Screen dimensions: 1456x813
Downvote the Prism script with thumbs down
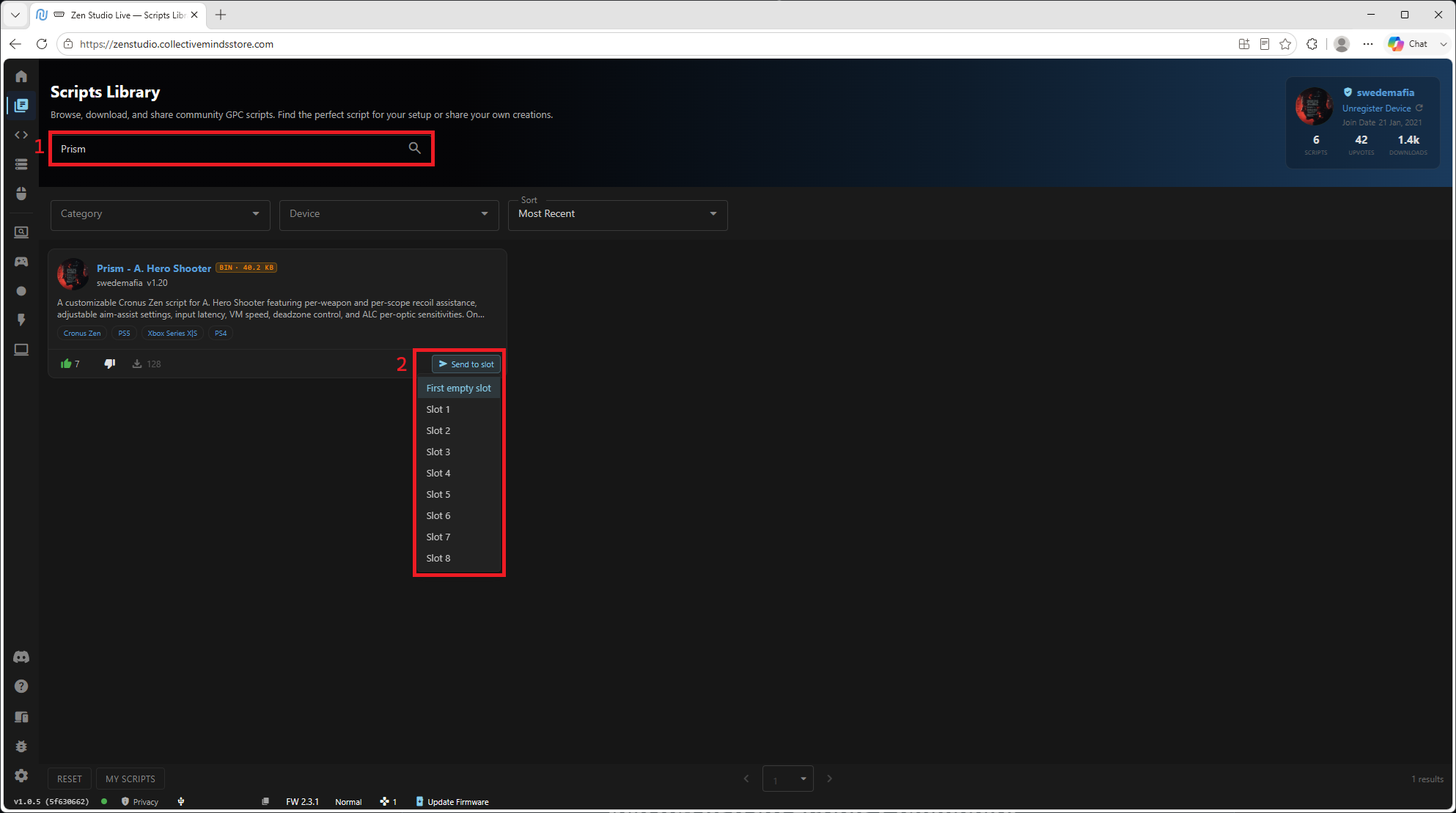tap(110, 364)
